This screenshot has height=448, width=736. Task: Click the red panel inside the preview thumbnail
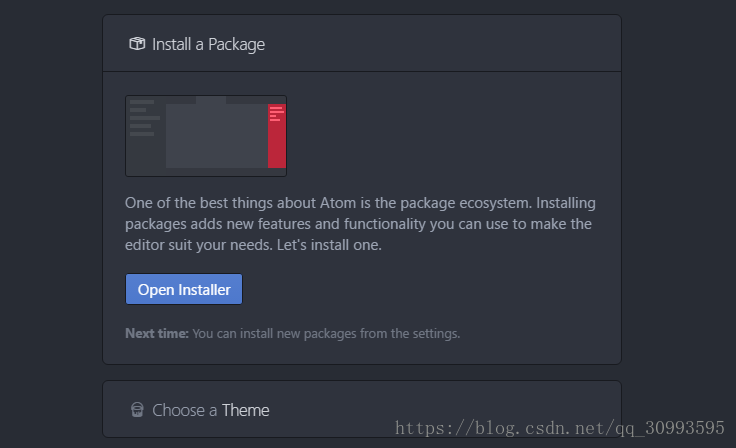(x=277, y=136)
